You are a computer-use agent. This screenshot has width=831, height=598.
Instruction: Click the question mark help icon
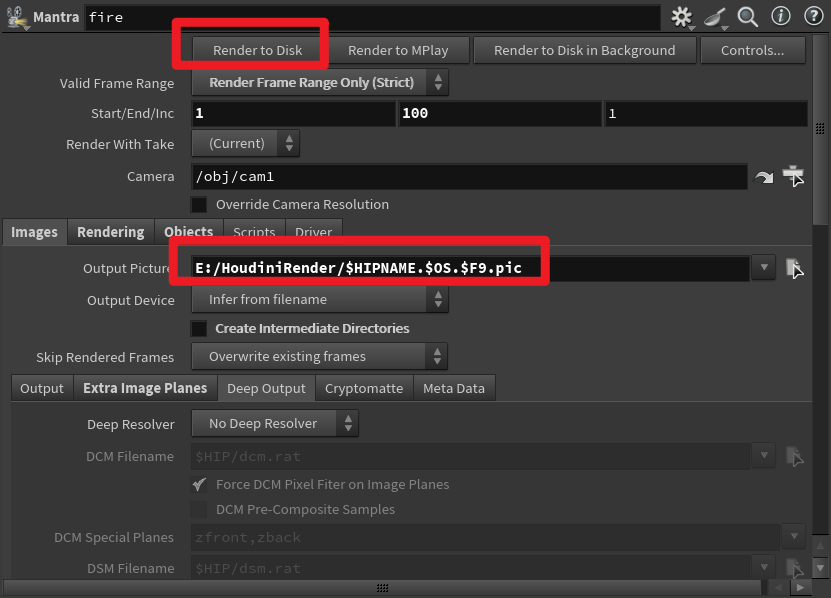[812, 17]
